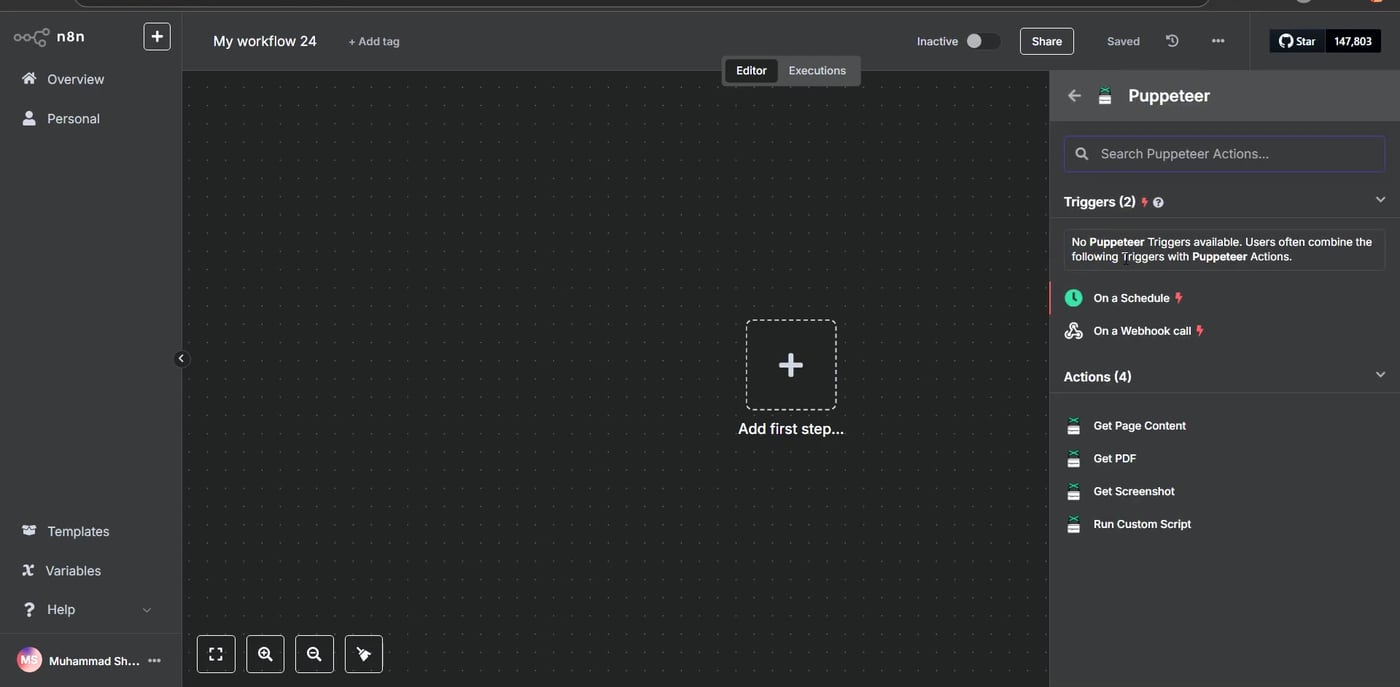Click the Saved status label
The width and height of the screenshot is (1400, 687).
pyautogui.click(x=1123, y=41)
